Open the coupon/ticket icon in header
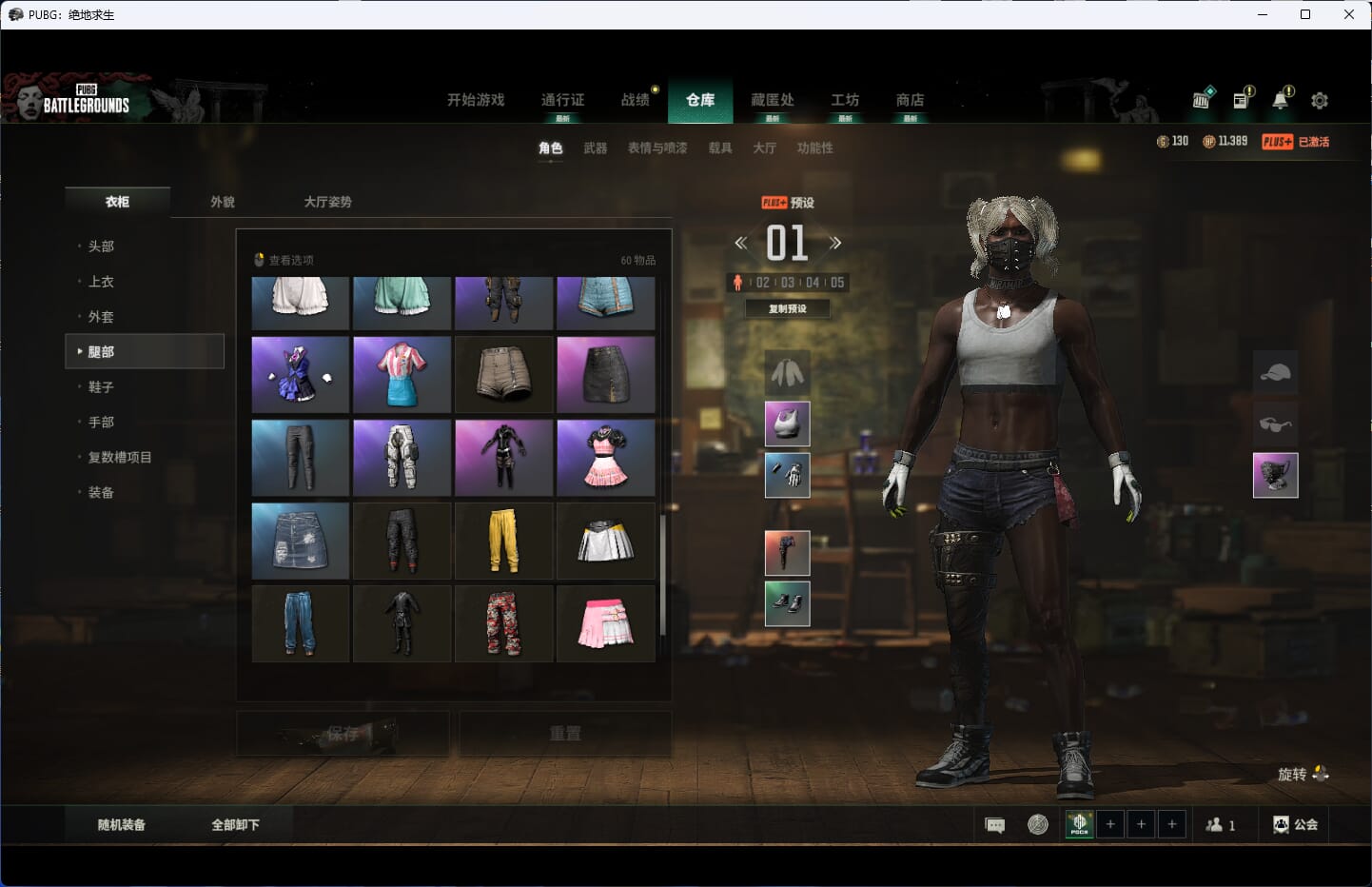Image resolution: width=1372 pixels, height=887 pixels. [1203, 99]
